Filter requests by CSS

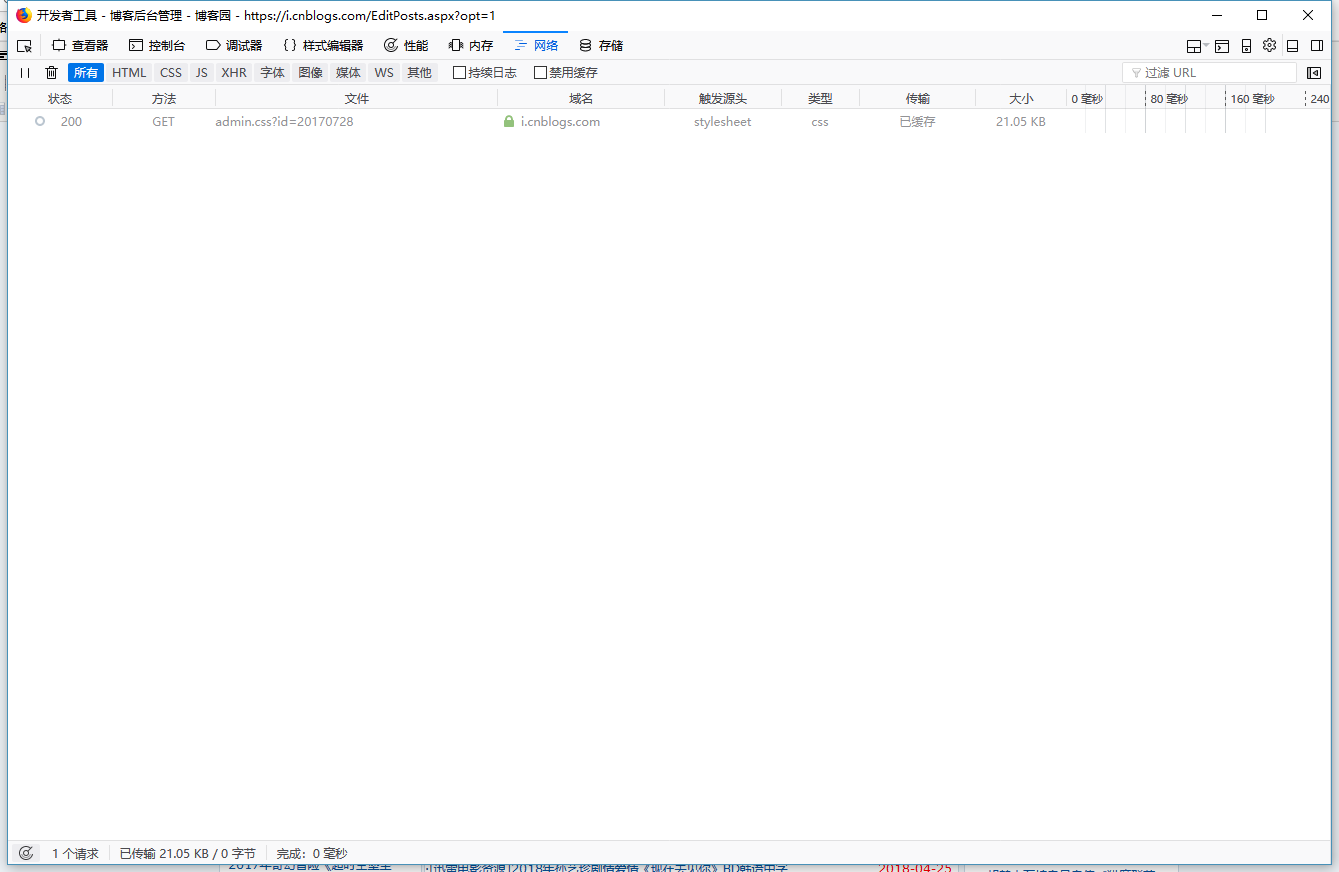click(171, 73)
